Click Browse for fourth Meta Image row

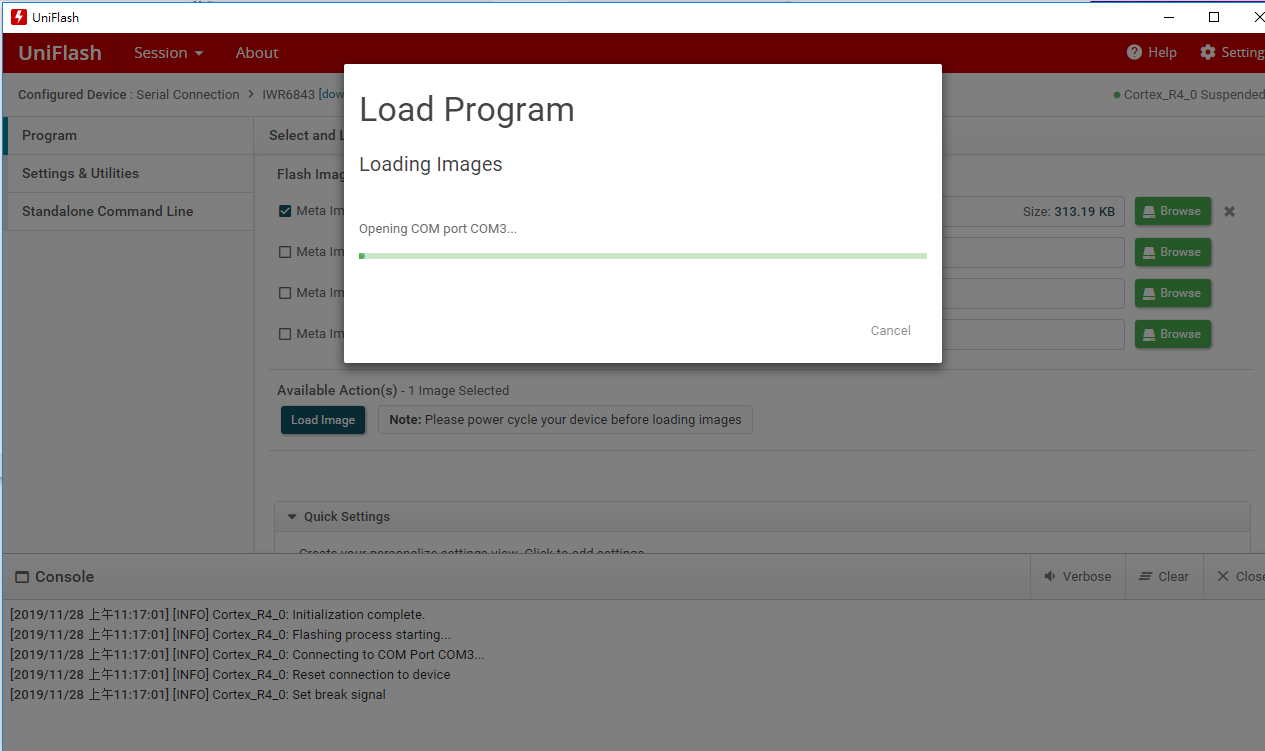coord(1172,334)
